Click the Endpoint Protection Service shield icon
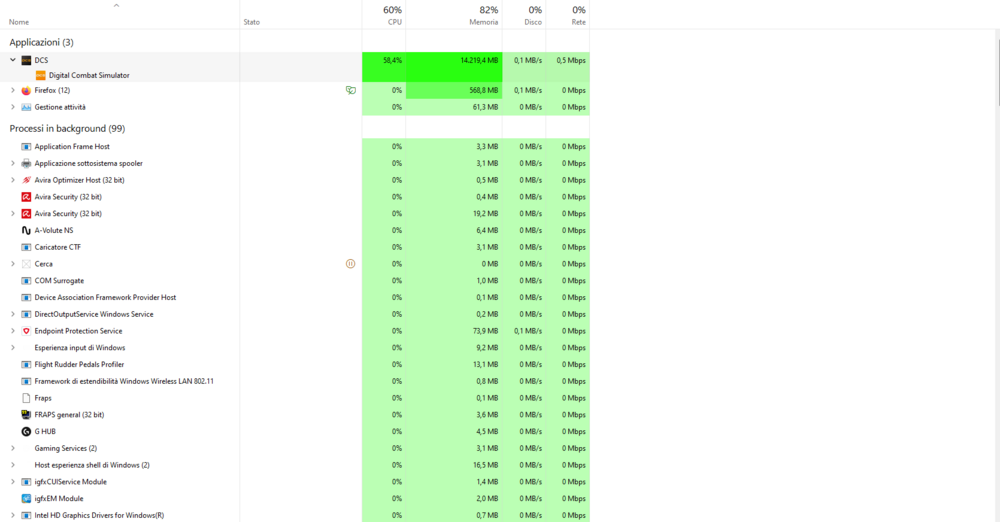The image size is (1000, 522). (x=26, y=331)
